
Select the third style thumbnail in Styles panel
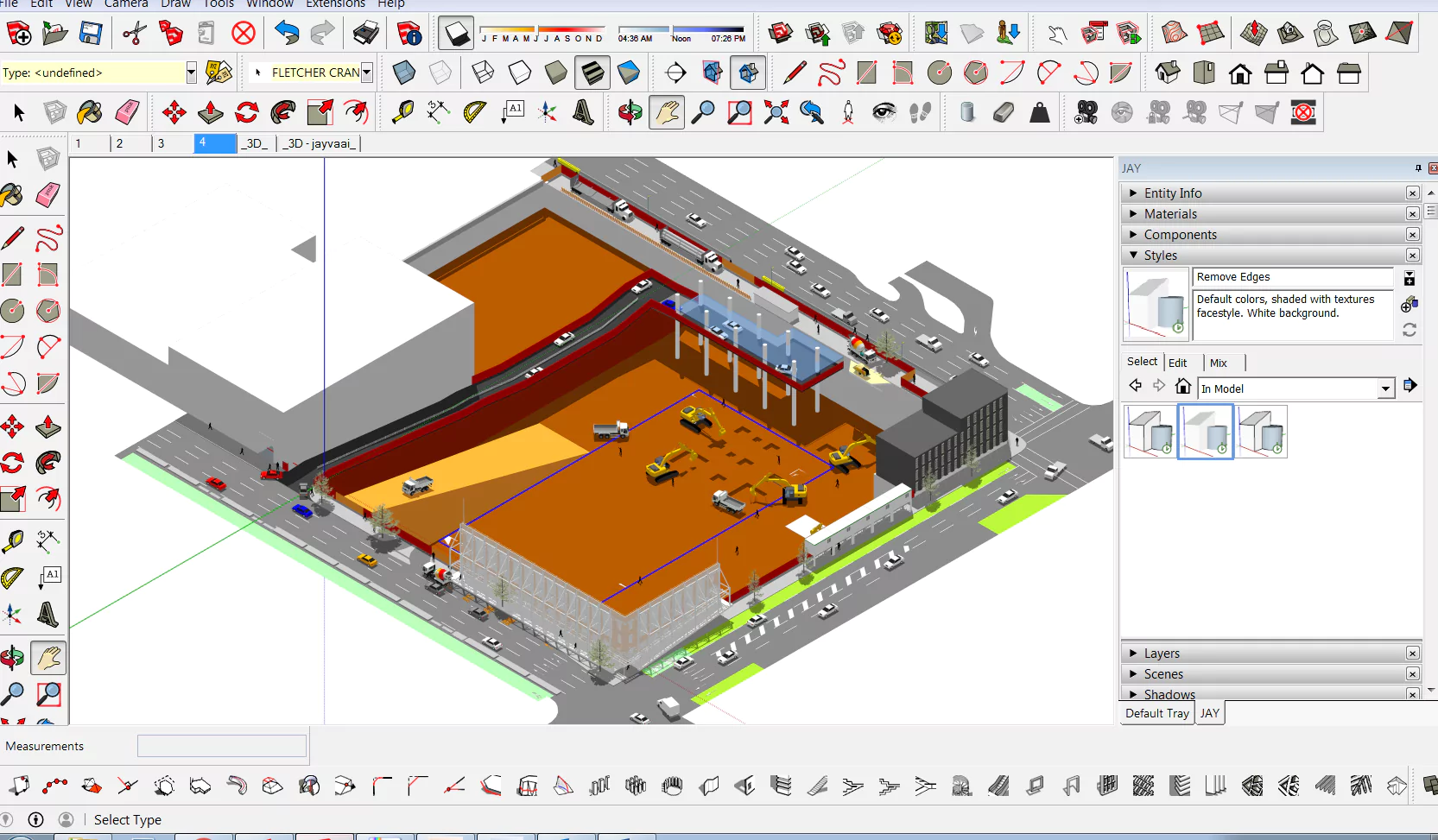coord(1262,432)
